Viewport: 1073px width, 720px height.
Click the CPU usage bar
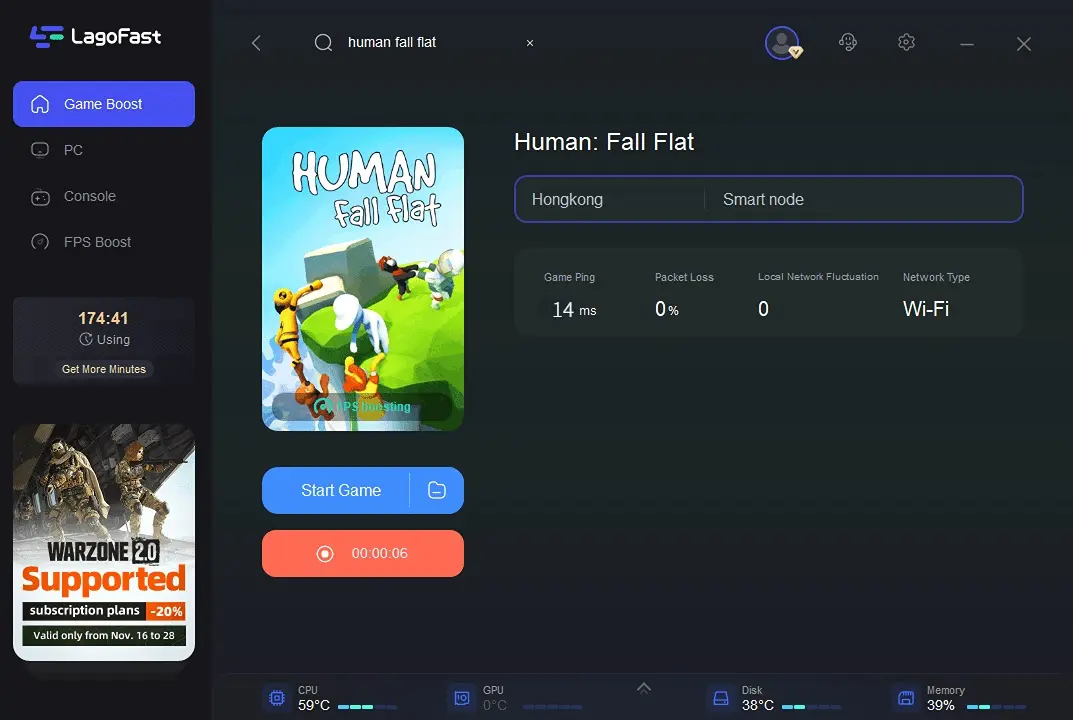coord(367,707)
